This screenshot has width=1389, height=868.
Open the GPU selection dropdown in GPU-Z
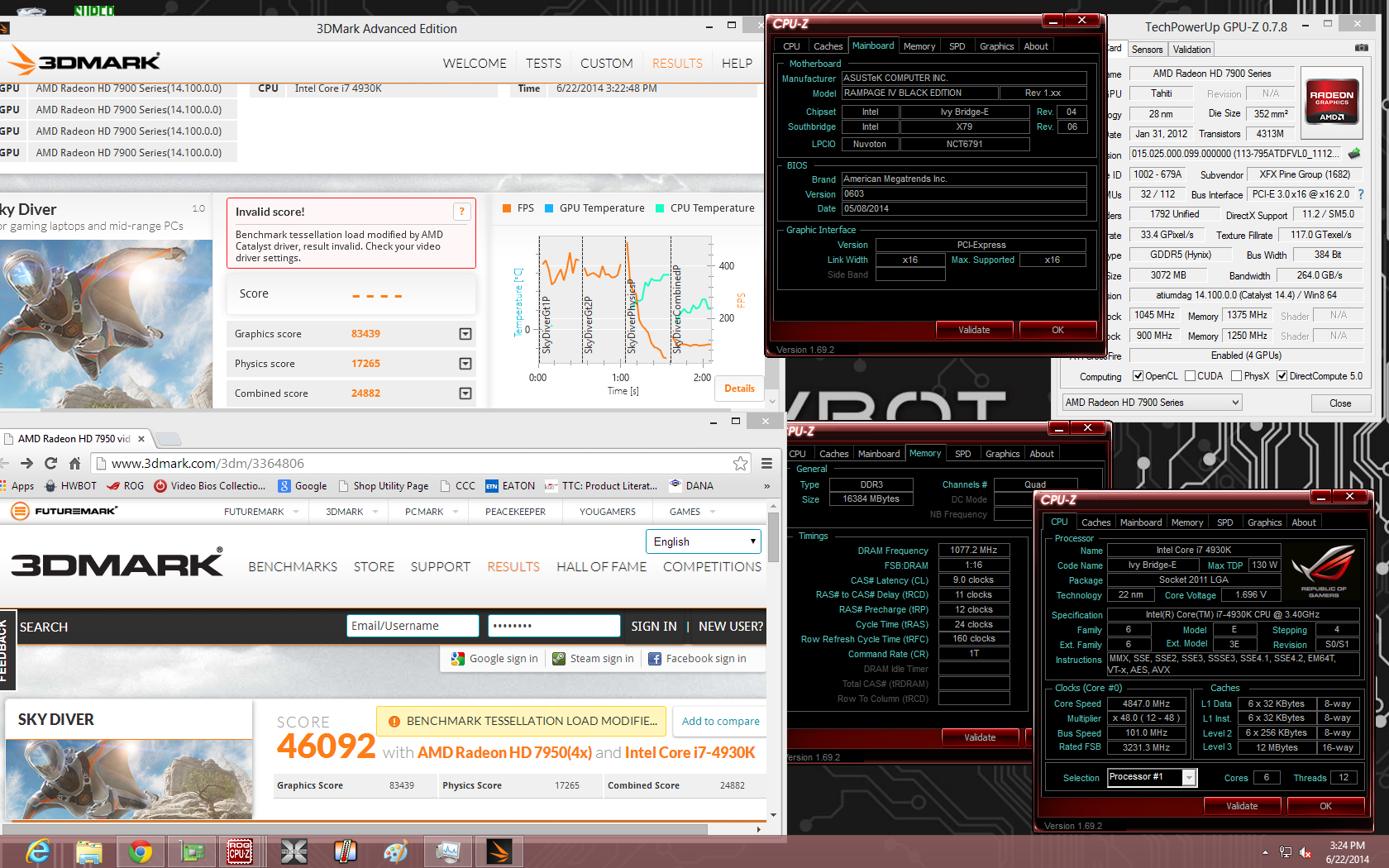pos(1153,403)
